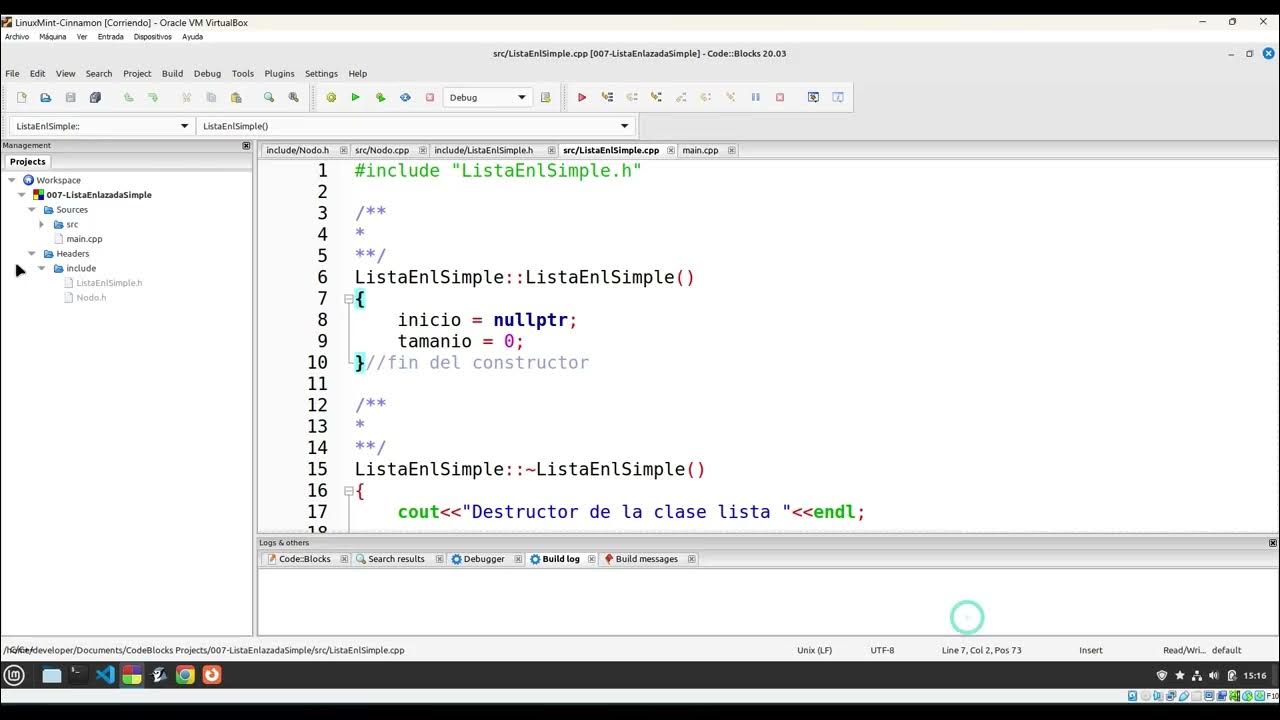The width and height of the screenshot is (1280, 720).
Task: Click the Rebuild icon
Action: [405, 97]
